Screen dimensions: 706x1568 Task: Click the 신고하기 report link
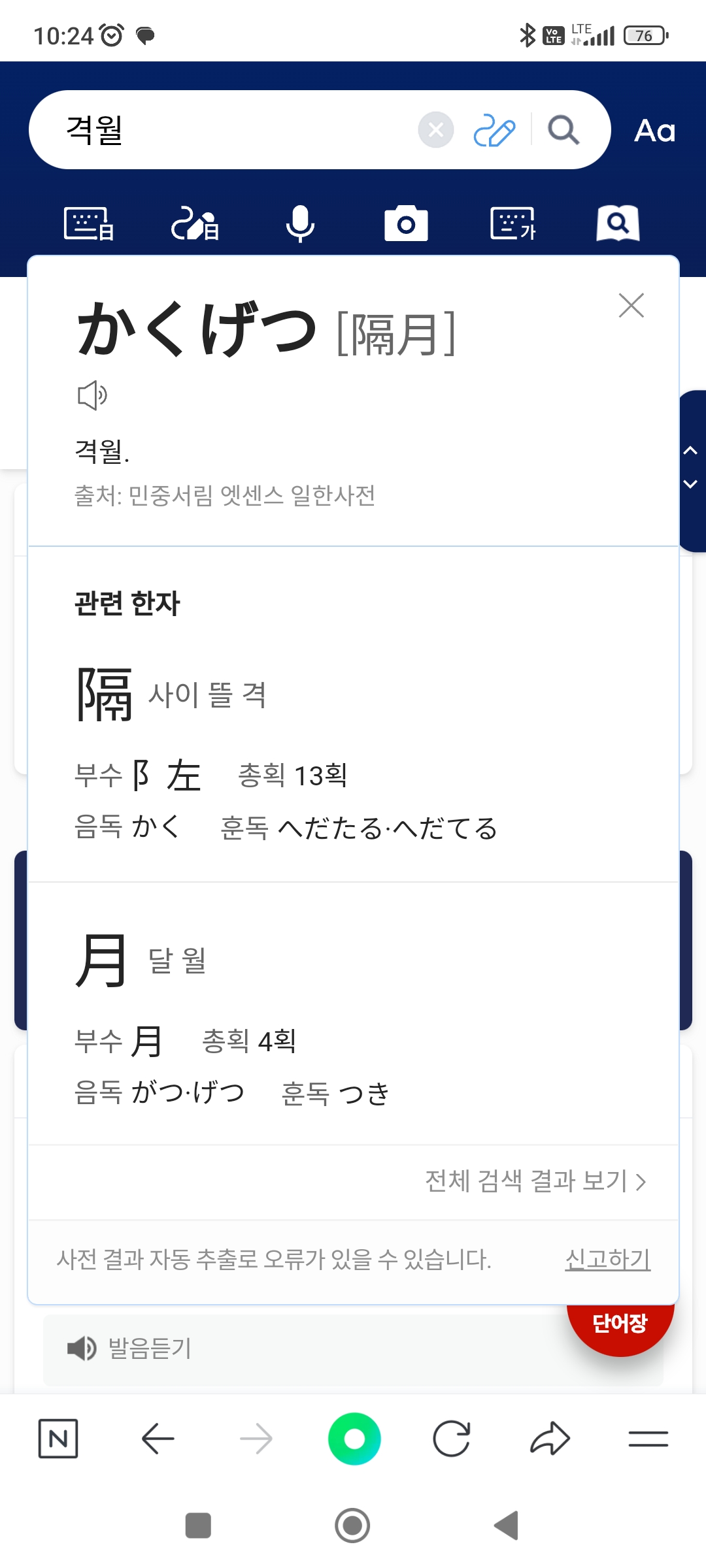[607, 1259]
